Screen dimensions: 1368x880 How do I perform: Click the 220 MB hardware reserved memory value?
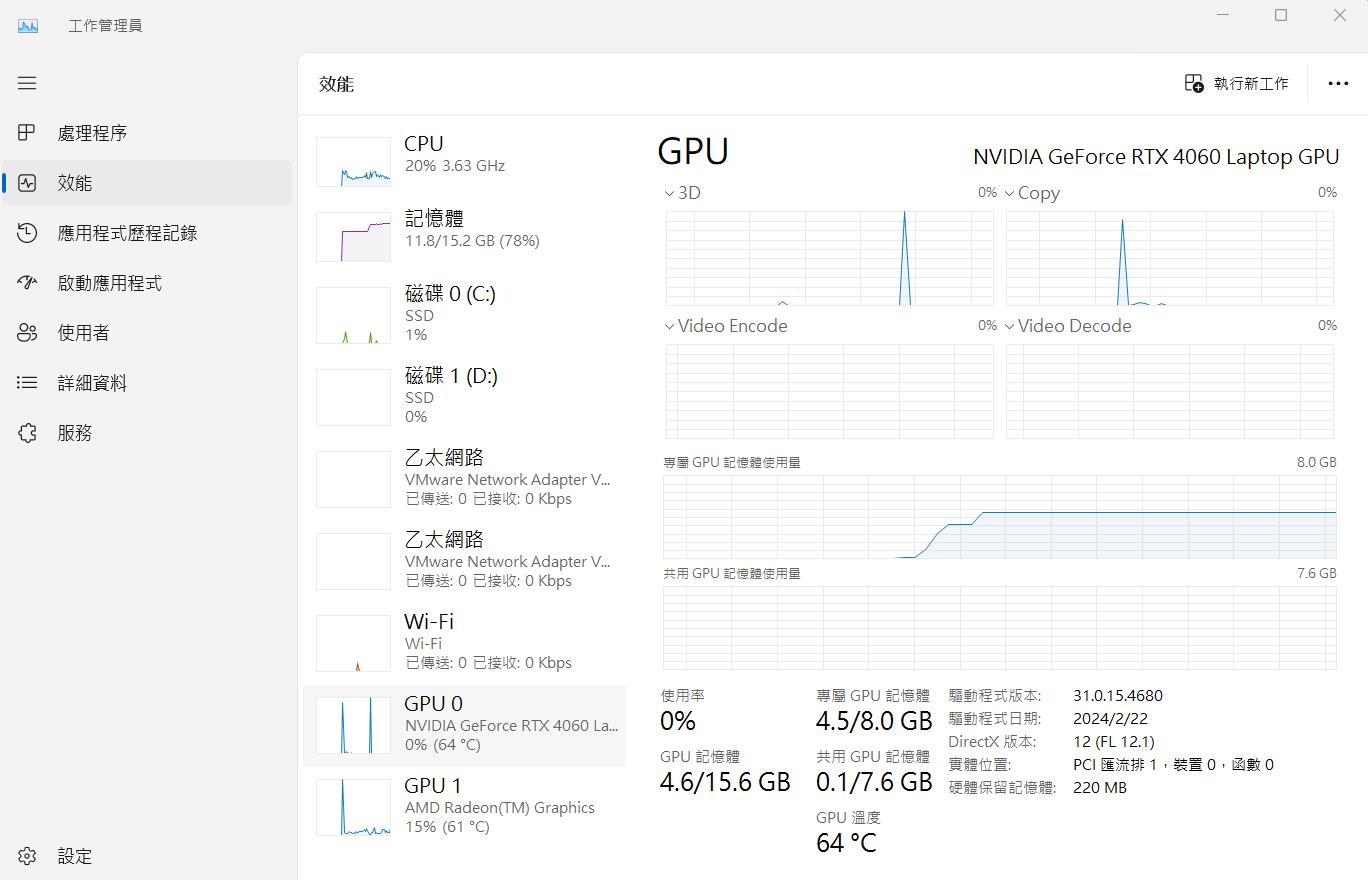click(x=1100, y=788)
